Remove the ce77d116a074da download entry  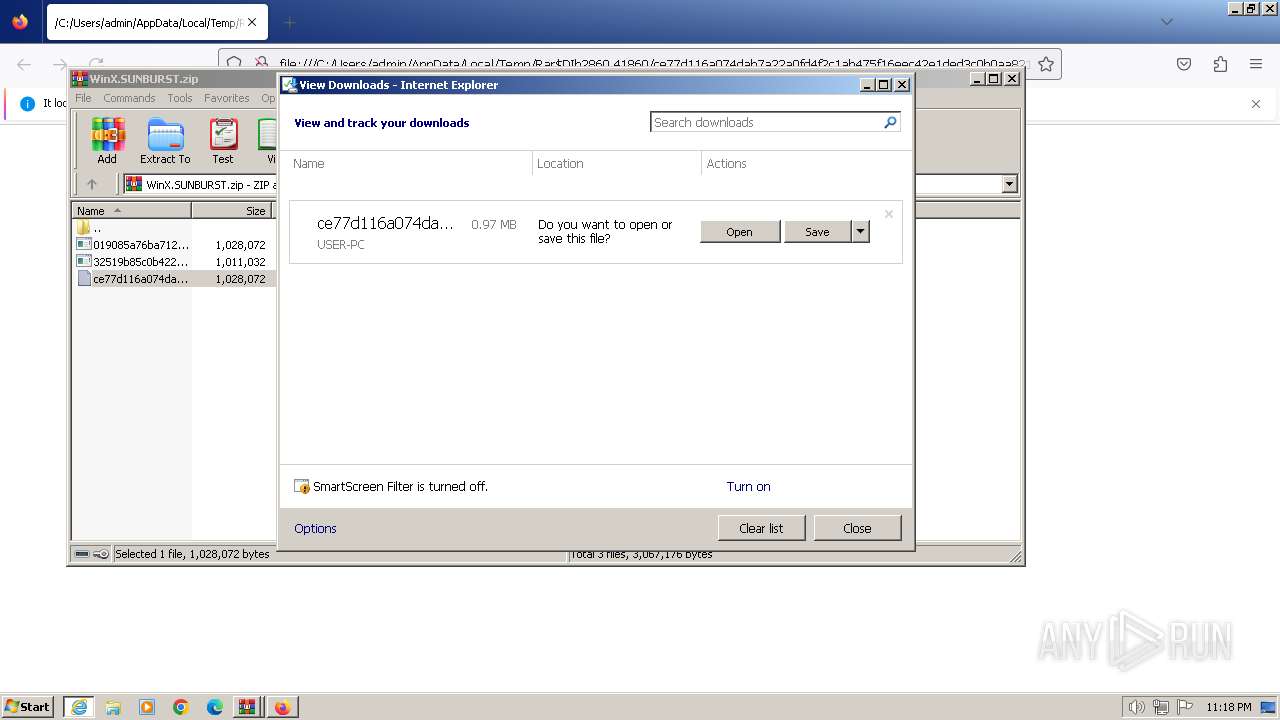pyautogui.click(x=888, y=214)
